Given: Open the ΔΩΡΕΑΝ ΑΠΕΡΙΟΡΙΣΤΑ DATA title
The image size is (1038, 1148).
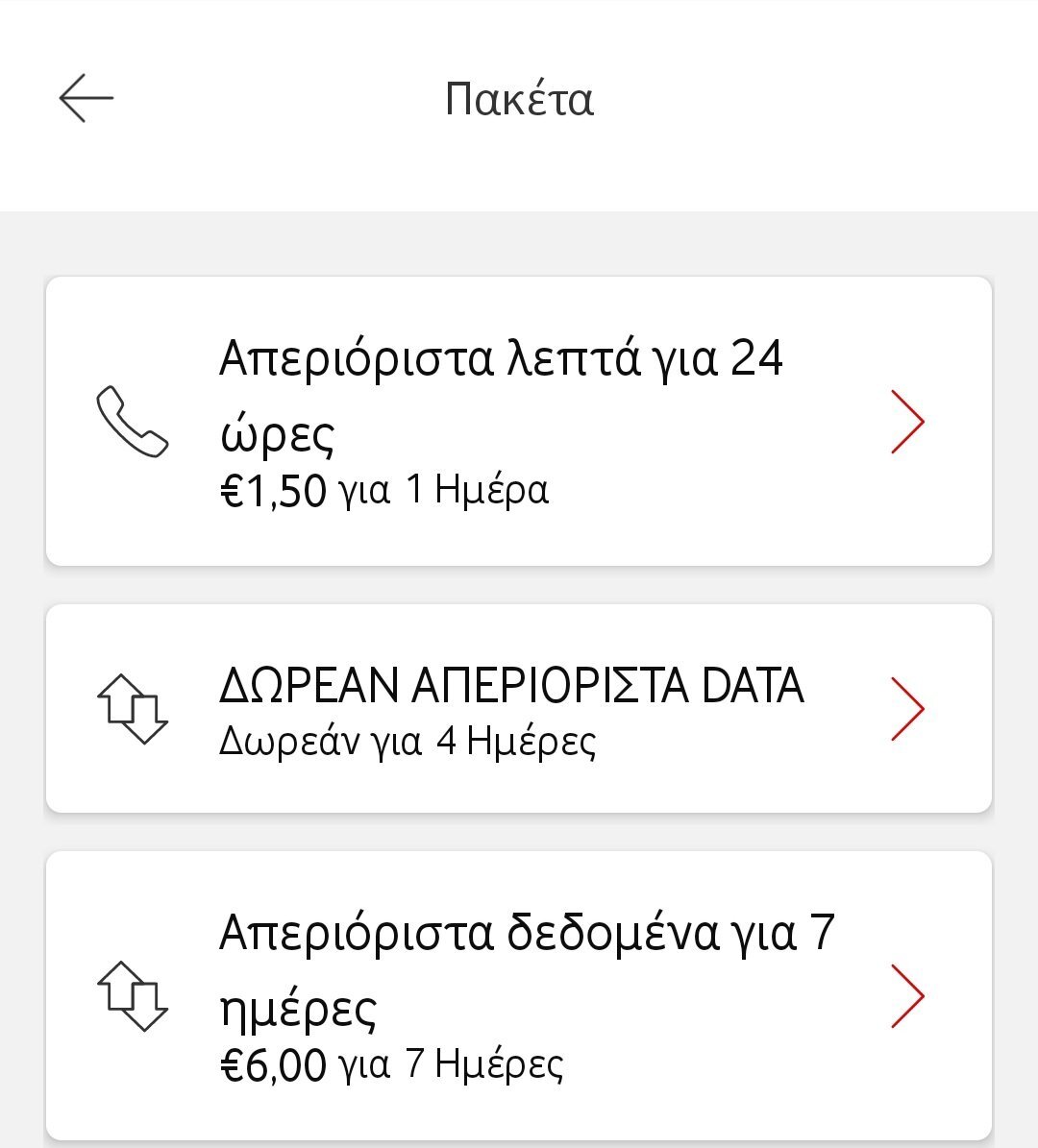Looking at the screenshot, I should tap(510, 686).
